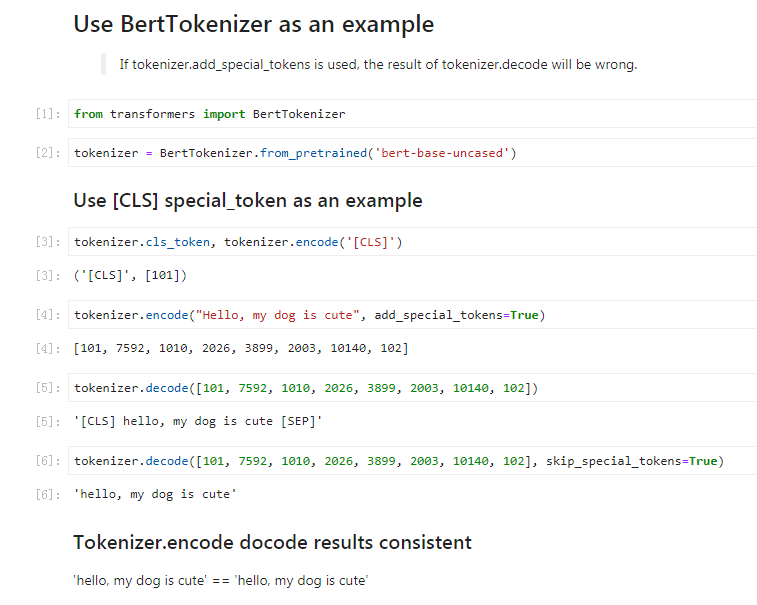The image size is (757, 605).
Task: Click the 'hello, my dog is cute' output of cell 6
Action: click(155, 494)
